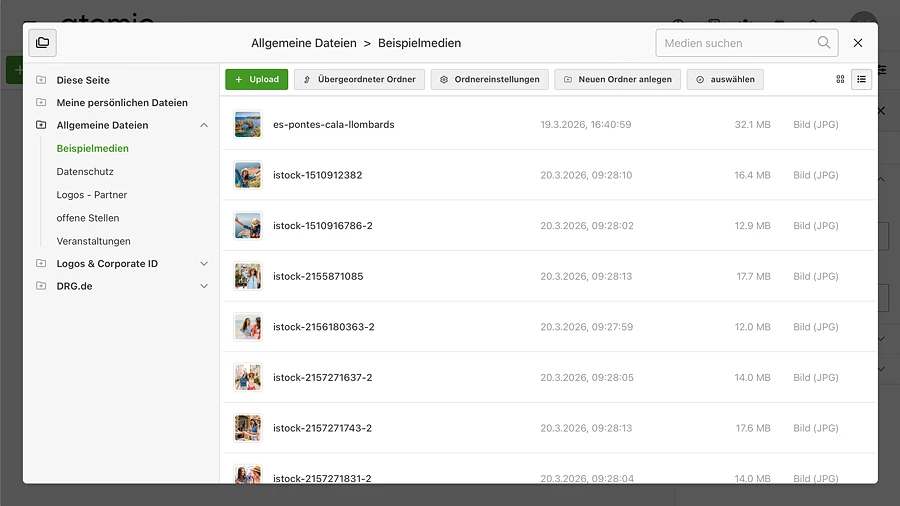Open the Datenschutz subfolder

click(85, 172)
